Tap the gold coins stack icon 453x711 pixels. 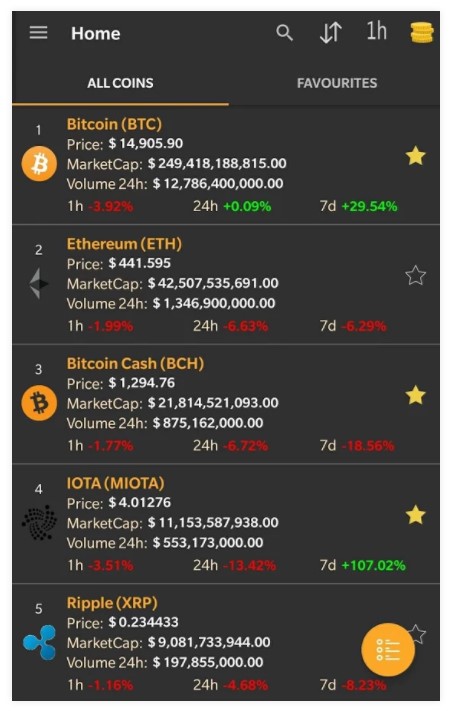(x=422, y=33)
